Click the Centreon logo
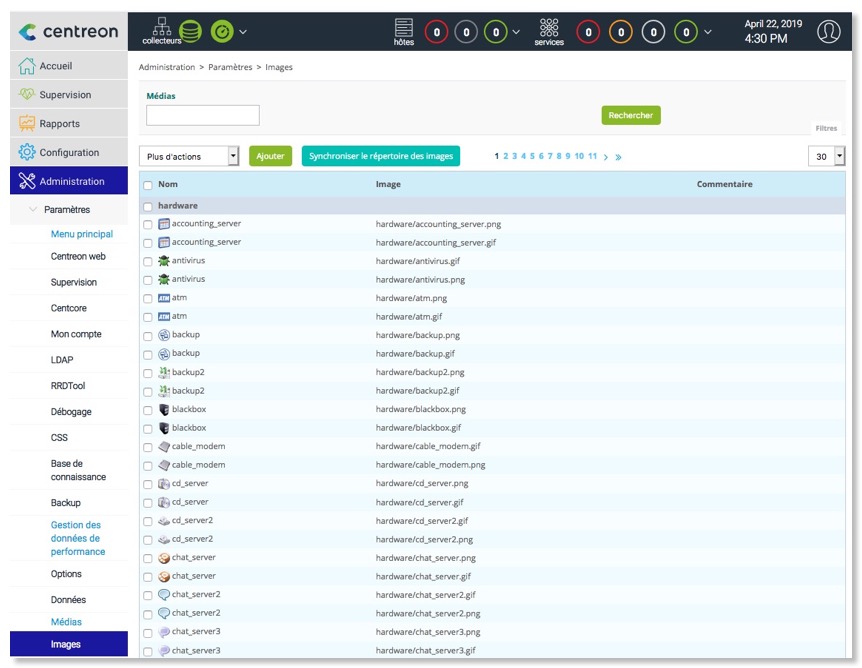862x668 pixels. coord(69,32)
